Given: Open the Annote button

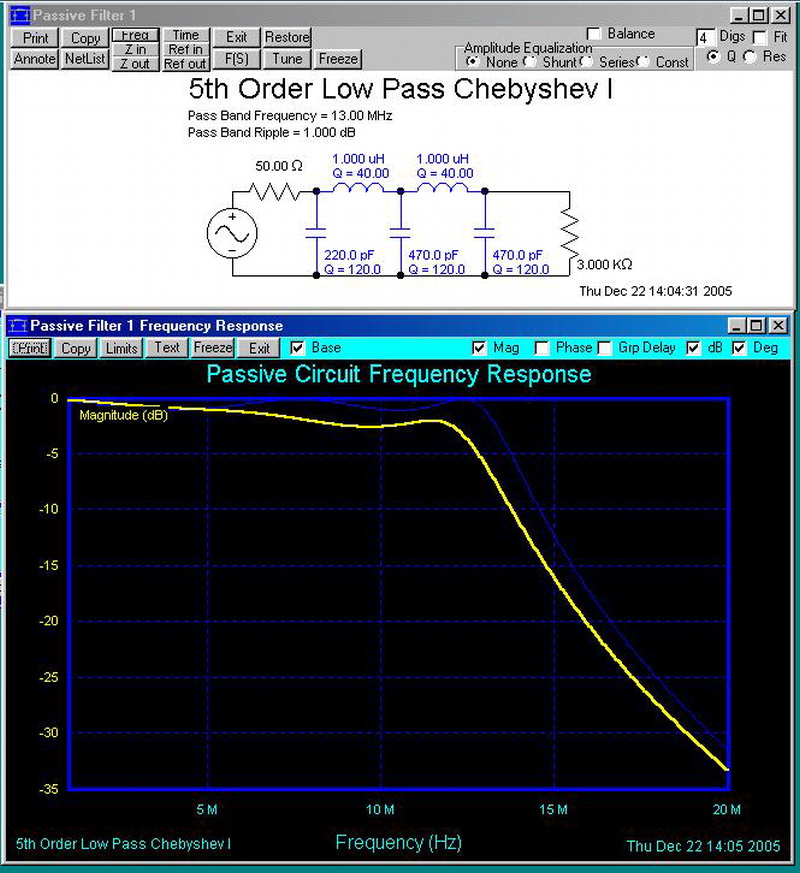Looking at the screenshot, I should pyautogui.click(x=35, y=58).
